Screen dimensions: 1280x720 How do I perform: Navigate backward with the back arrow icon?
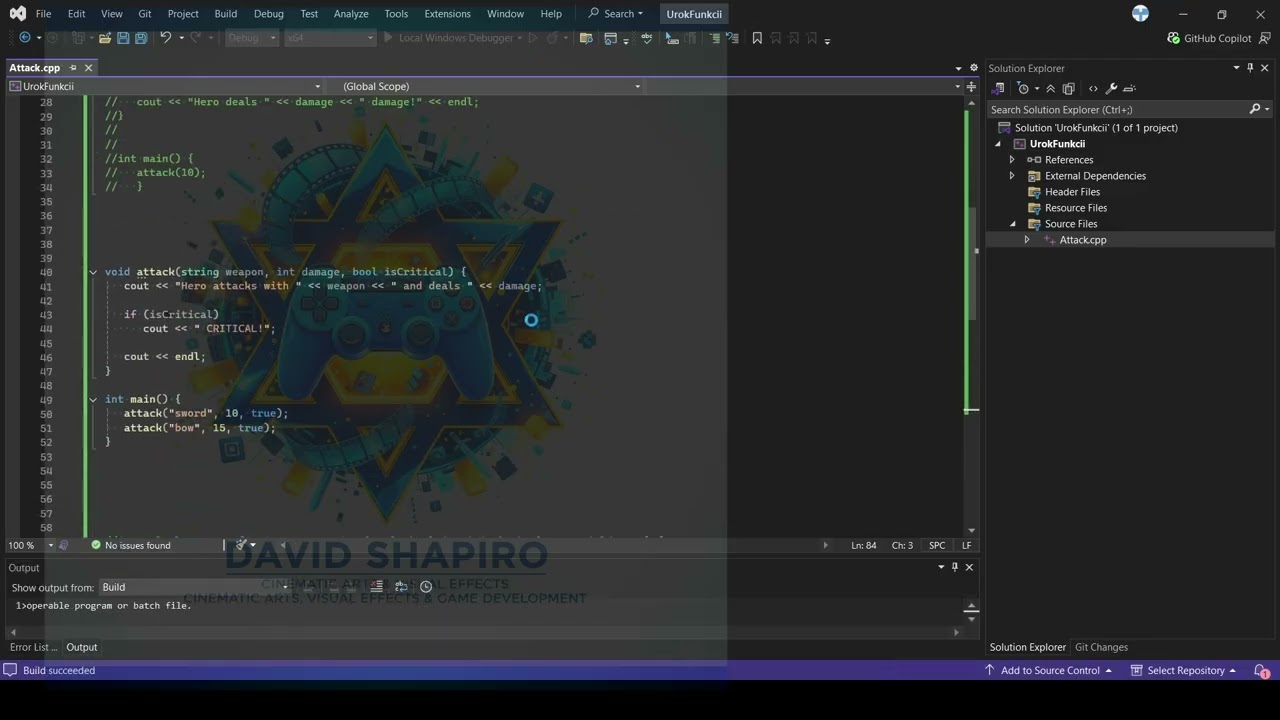pos(25,38)
